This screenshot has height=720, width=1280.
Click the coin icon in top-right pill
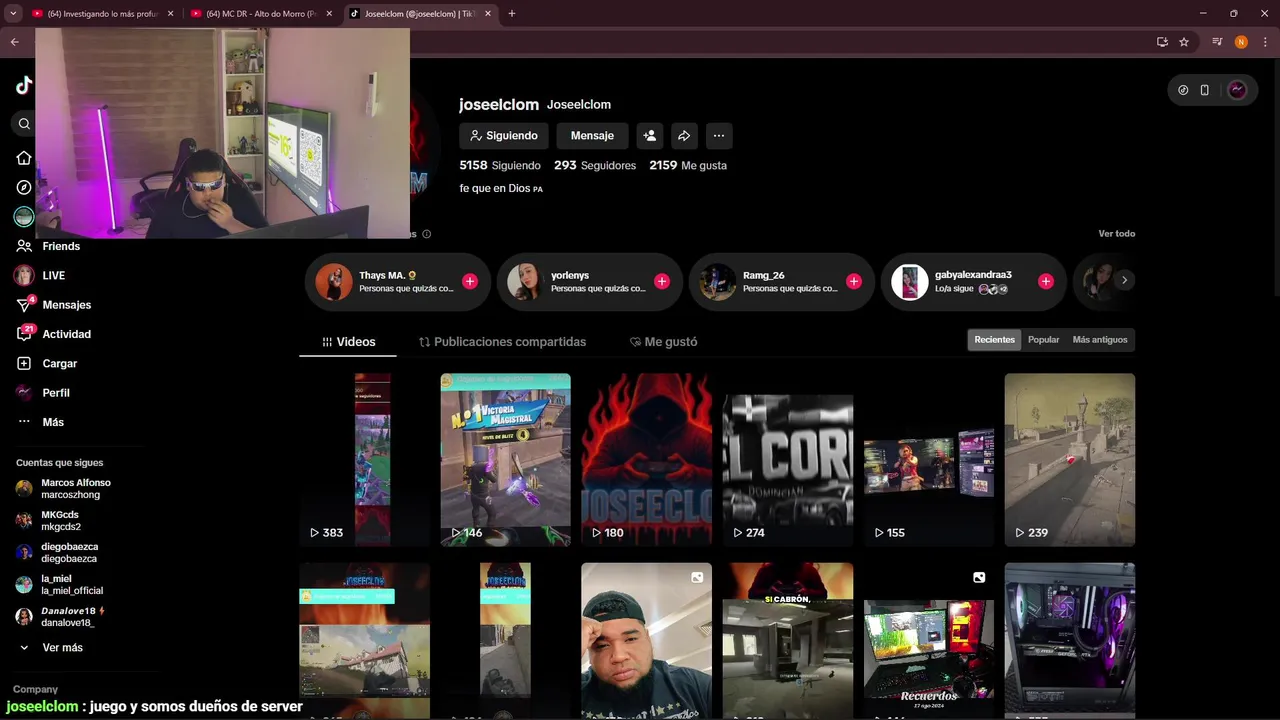1183,90
